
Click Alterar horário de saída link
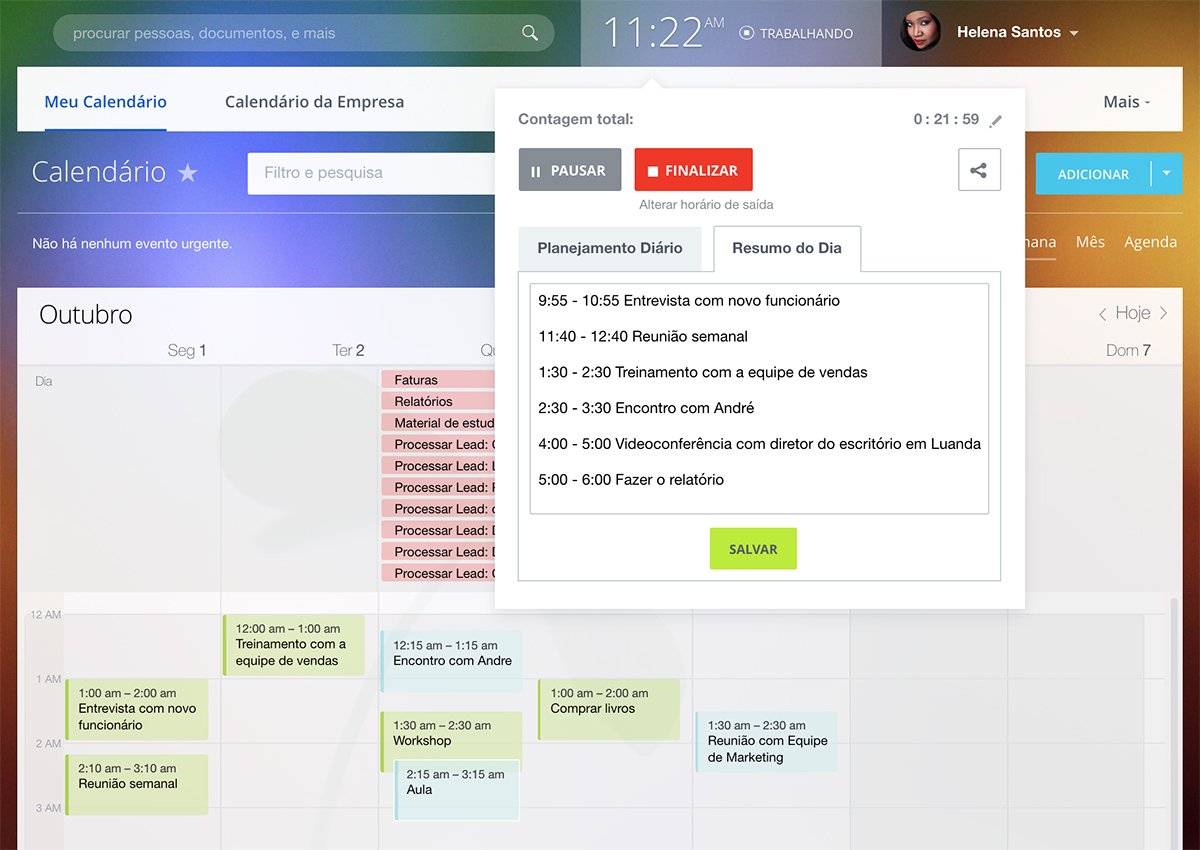(706, 204)
